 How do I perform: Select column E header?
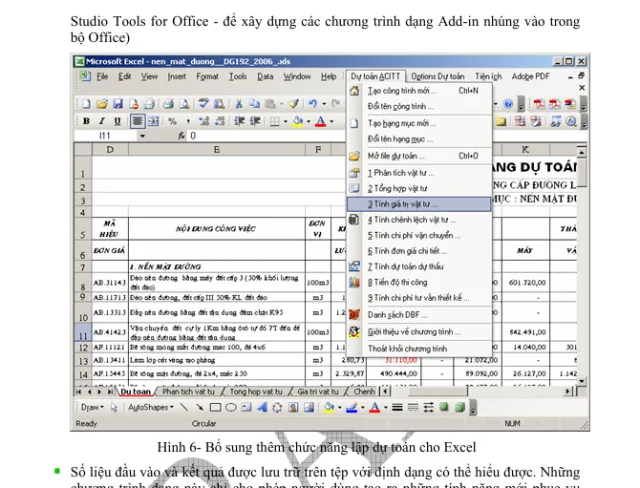217,150
